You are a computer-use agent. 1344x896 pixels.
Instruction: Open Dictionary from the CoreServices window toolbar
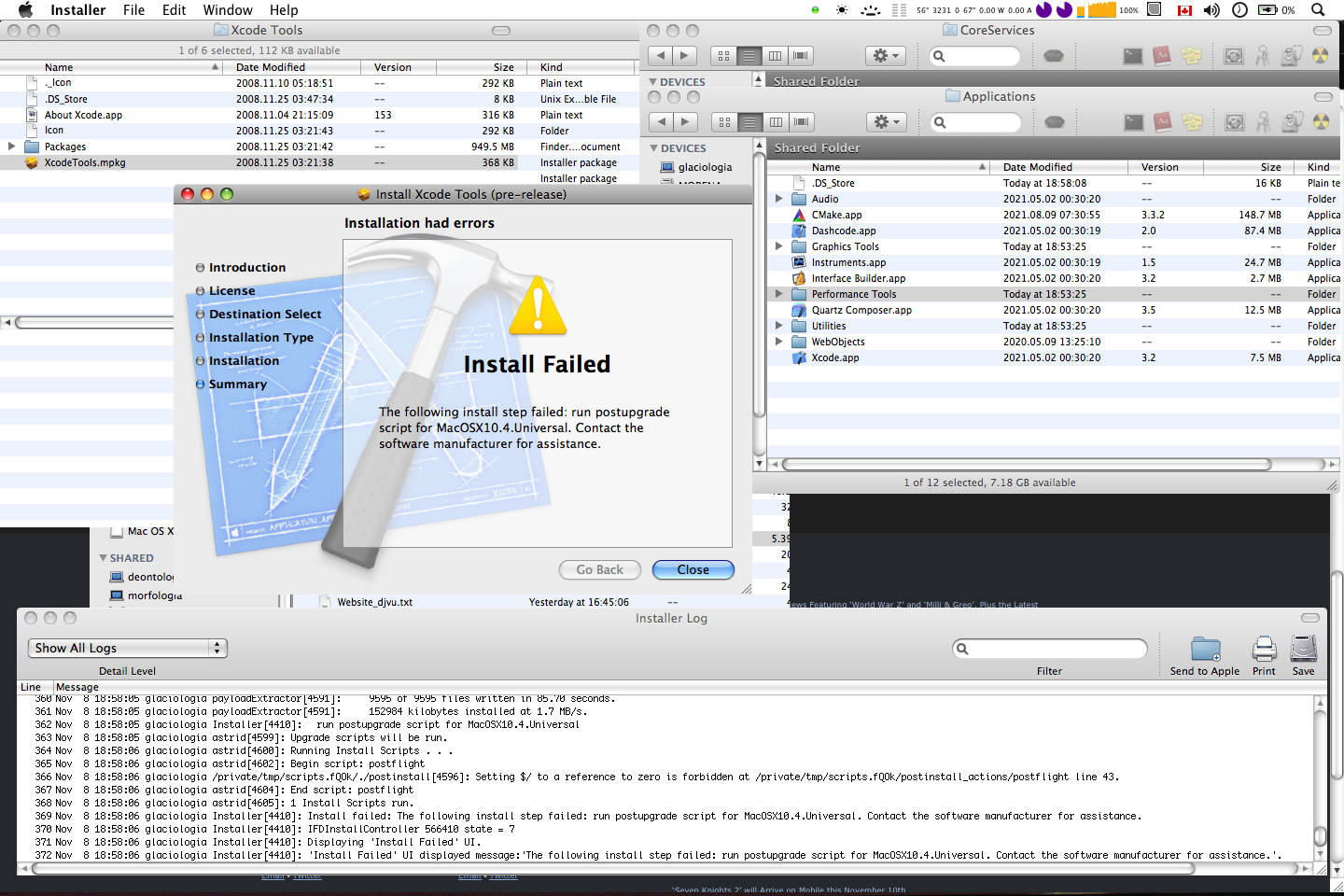tap(1162, 56)
